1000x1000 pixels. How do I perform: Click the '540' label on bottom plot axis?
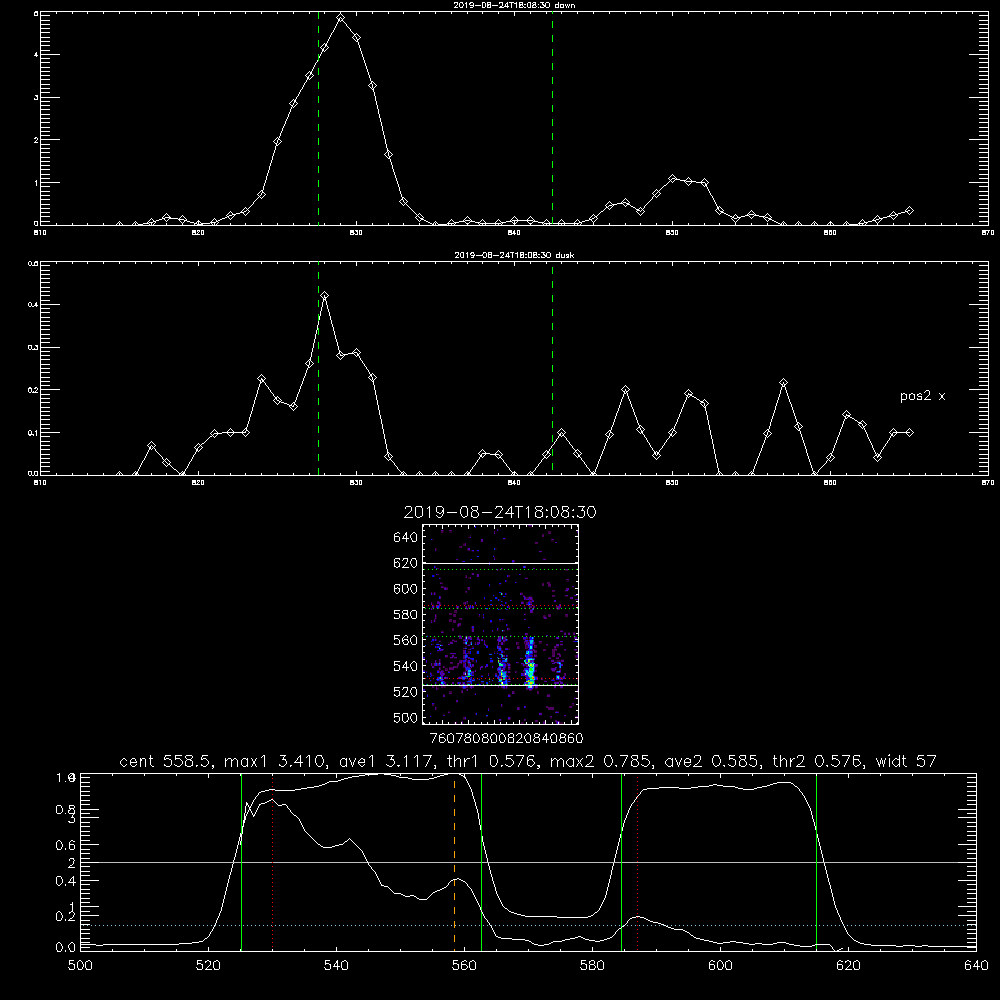click(x=336, y=965)
